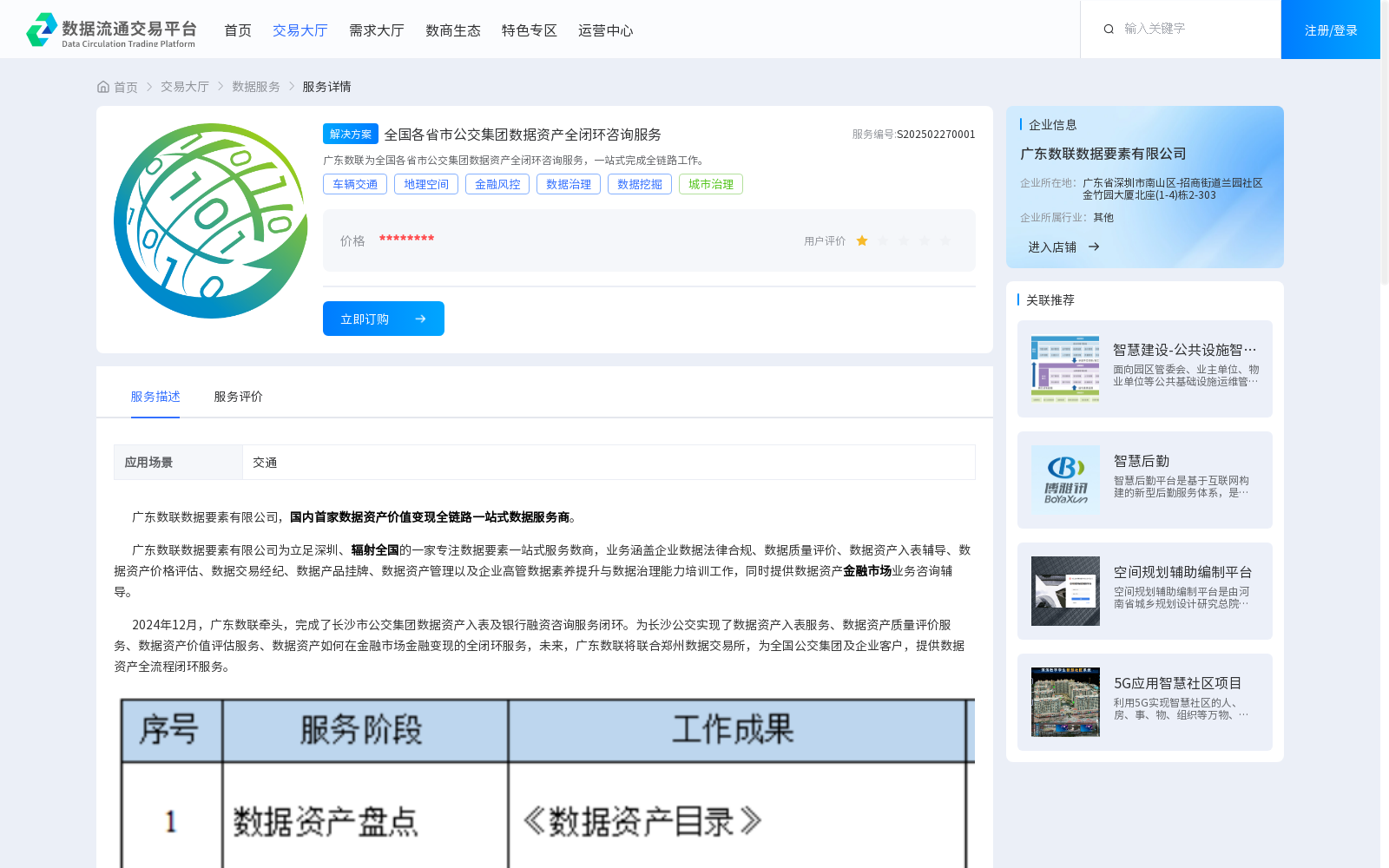
Task: Click service title 全国各省市公交集团数据资产全闭环咨询服务
Action: [x=523, y=135]
